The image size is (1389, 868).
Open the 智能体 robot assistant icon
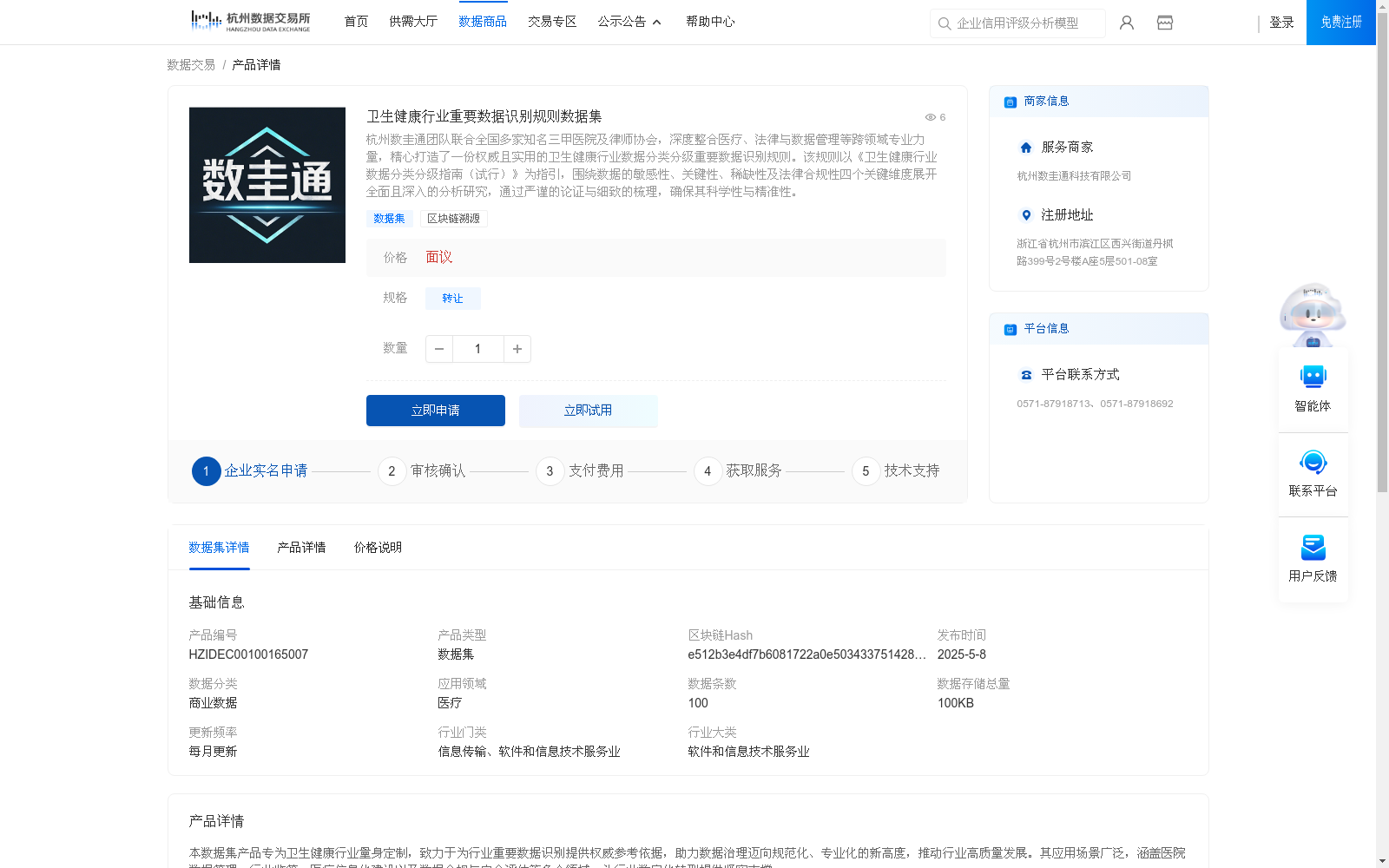pyautogui.click(x=1313, y=376)
